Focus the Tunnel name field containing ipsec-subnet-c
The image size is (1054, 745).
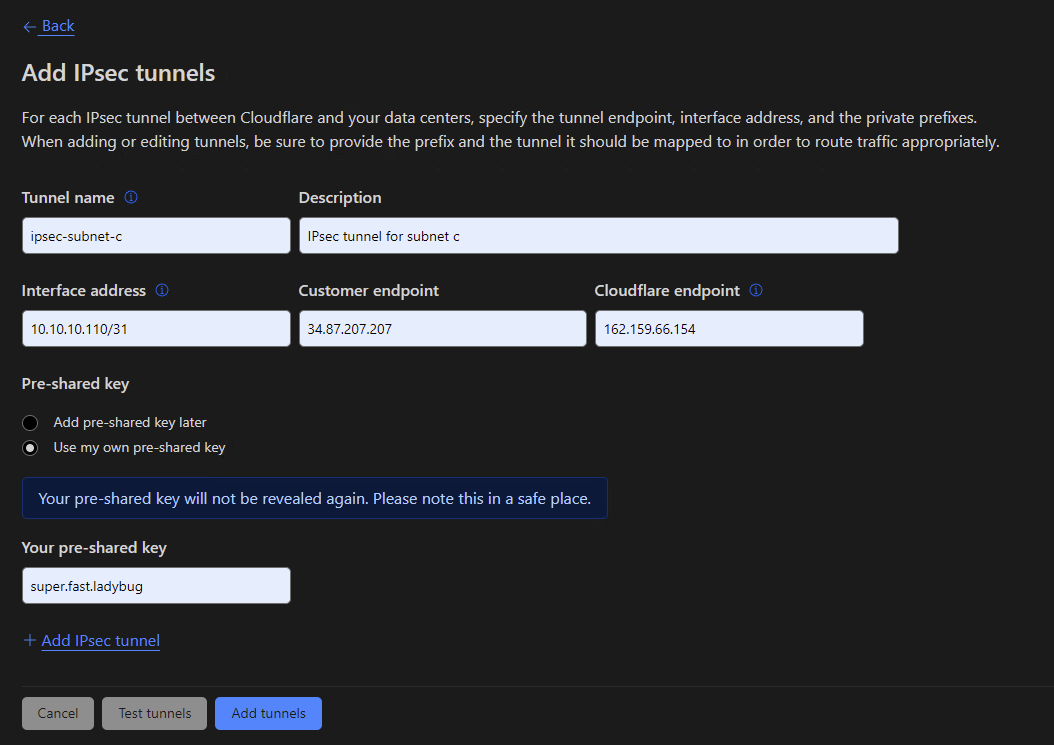pyautogui.click(x=156, y=236)
